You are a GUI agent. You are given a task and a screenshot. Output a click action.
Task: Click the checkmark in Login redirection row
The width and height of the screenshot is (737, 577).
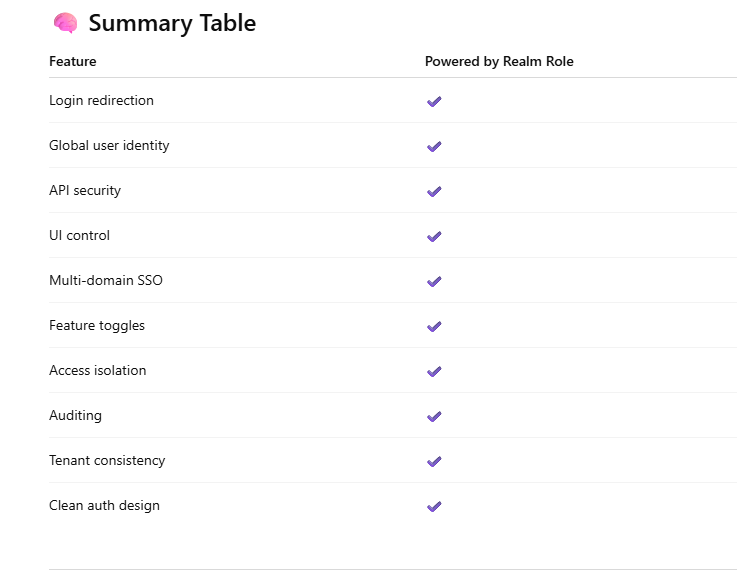tap(434, 102)
